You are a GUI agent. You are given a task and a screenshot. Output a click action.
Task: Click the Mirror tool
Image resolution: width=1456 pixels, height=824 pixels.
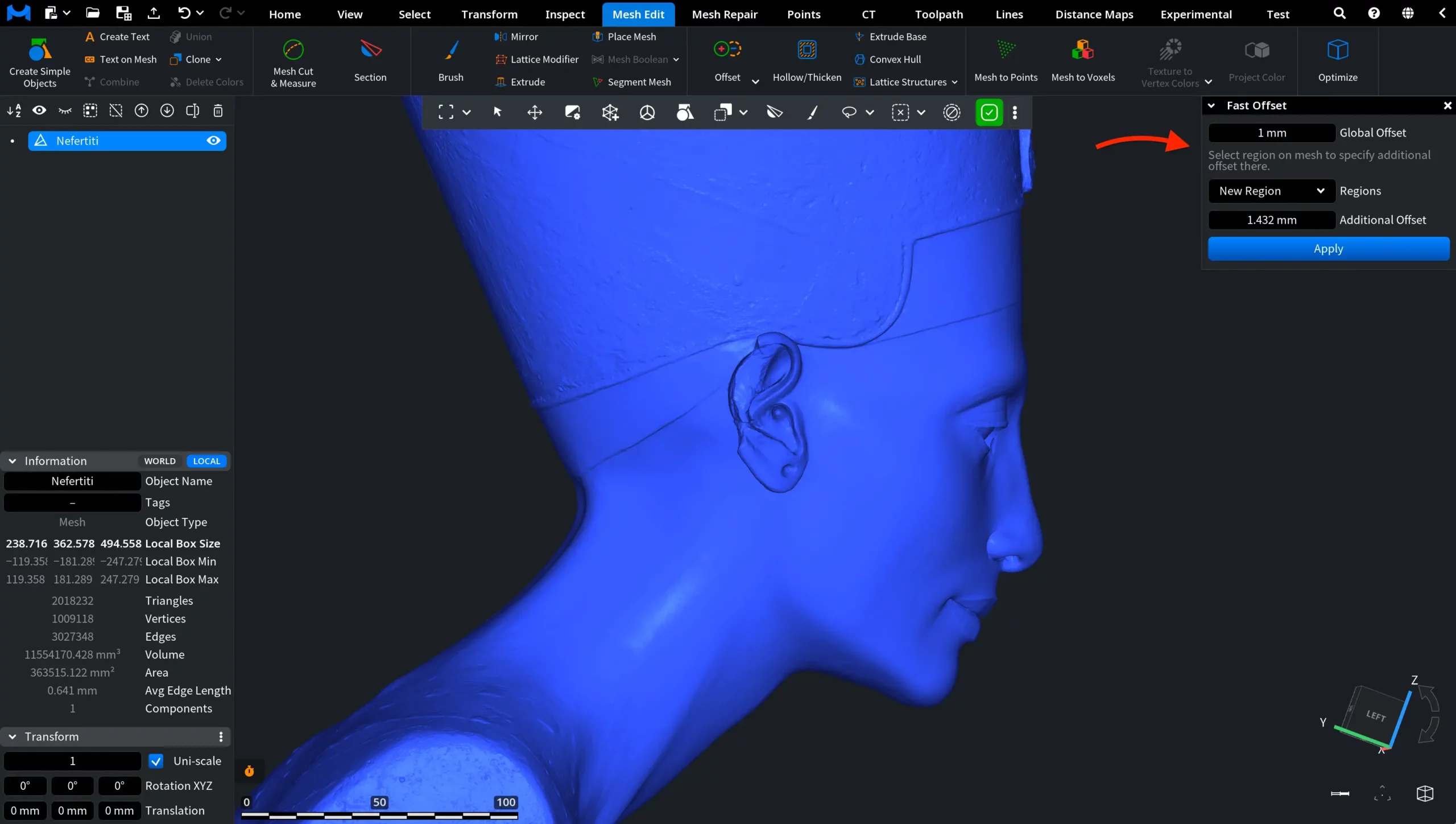click(516, 36)
